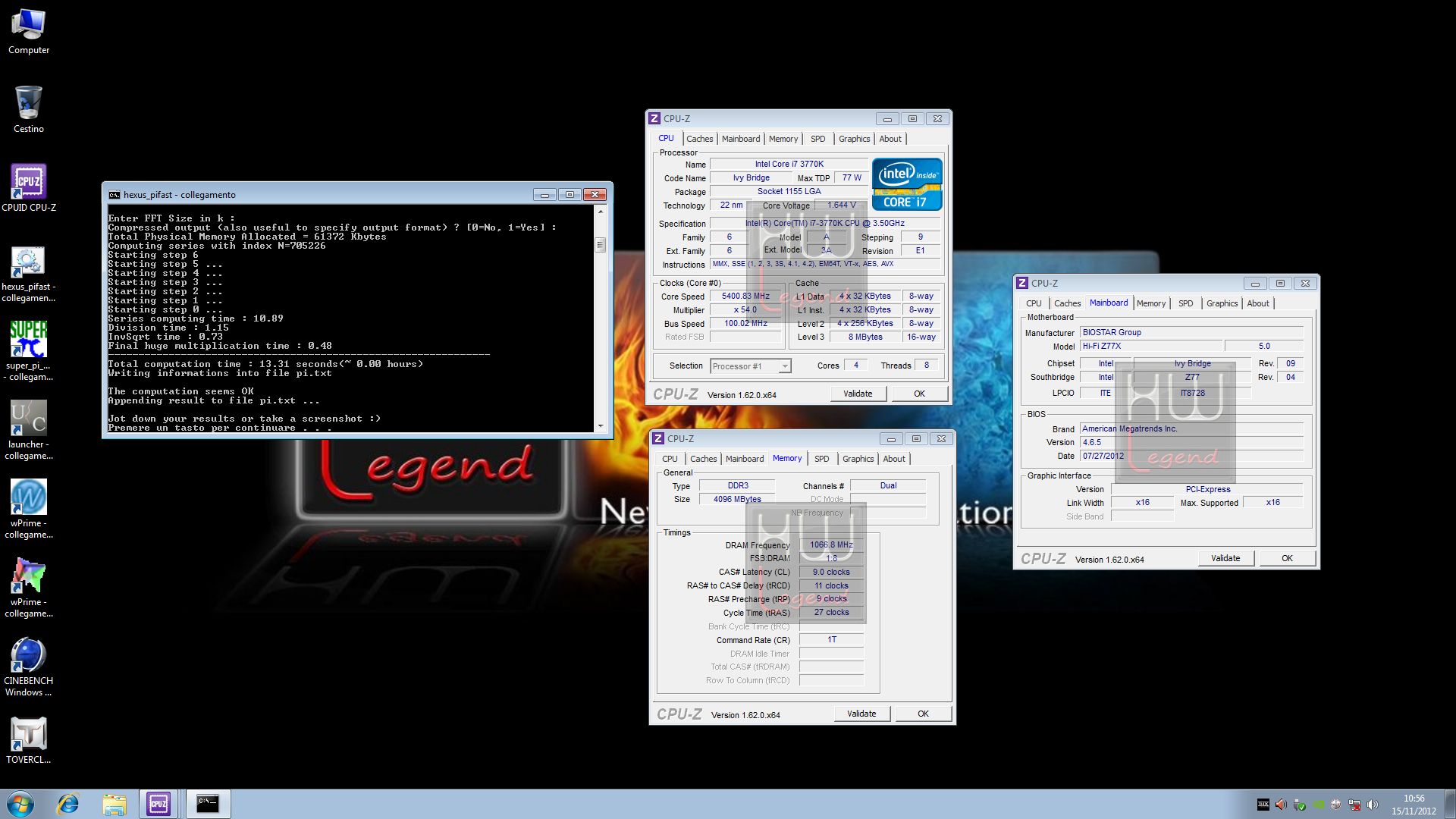Open Graphics tab in the top CPU-Z window

pyautogui.click(x=854, y=139)
